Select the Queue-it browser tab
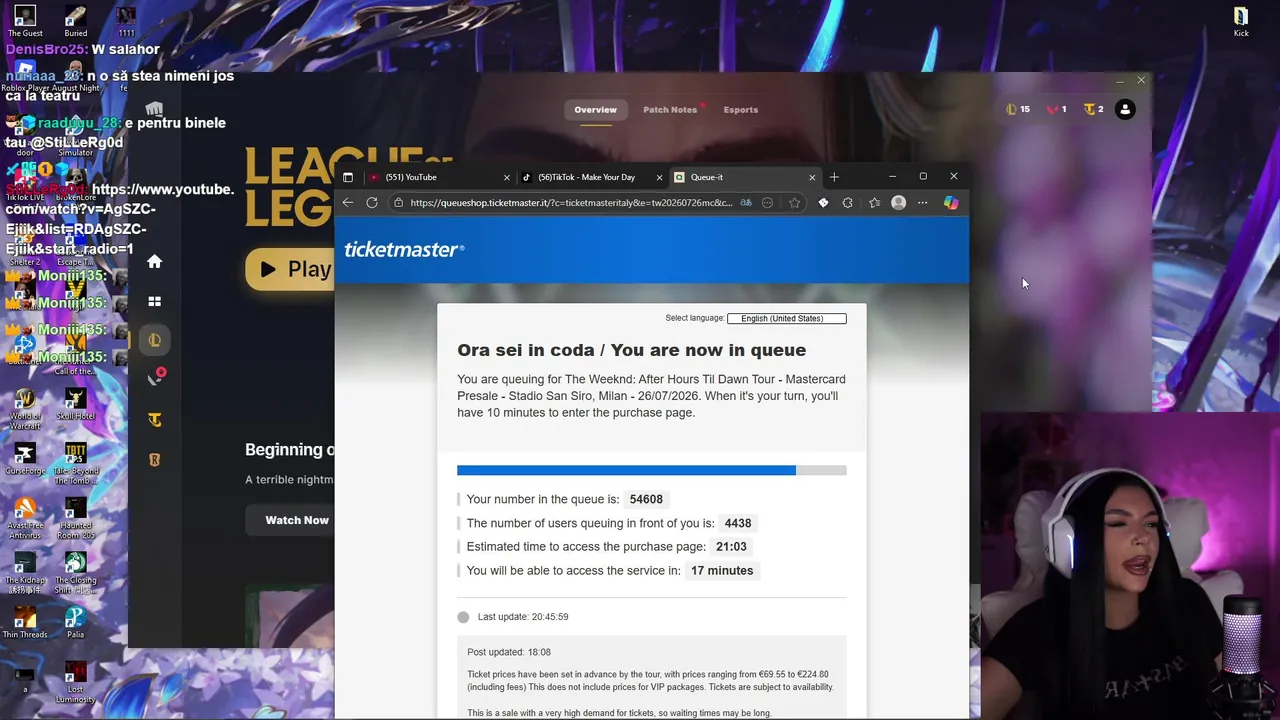This screenshot has height=720, width=1280. coord(744,177)
